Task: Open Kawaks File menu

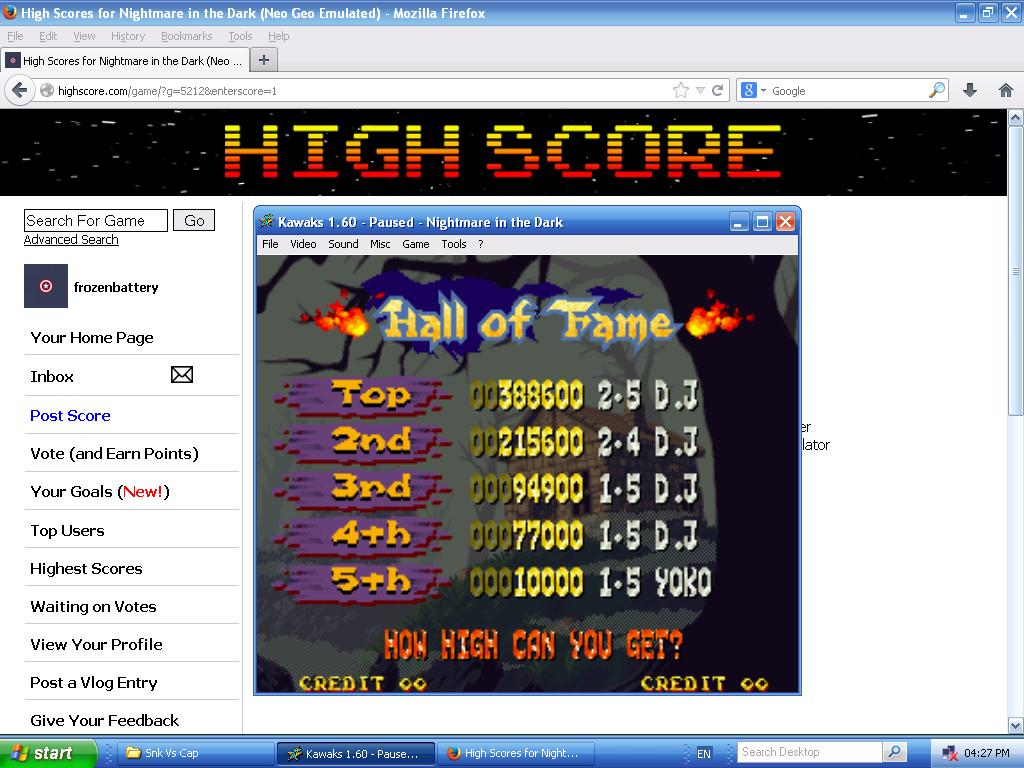Action: coord(270,244)
